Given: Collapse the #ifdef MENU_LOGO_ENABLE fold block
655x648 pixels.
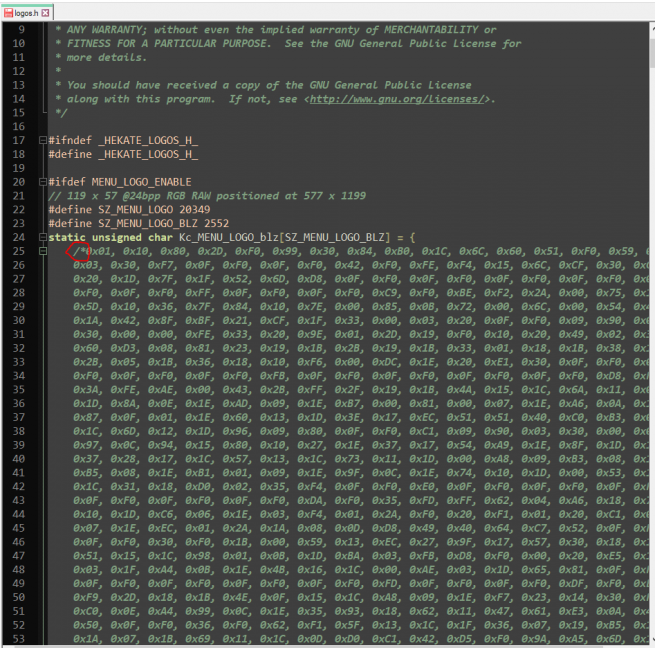Looking at the screenshot, I should coord(41,182).
